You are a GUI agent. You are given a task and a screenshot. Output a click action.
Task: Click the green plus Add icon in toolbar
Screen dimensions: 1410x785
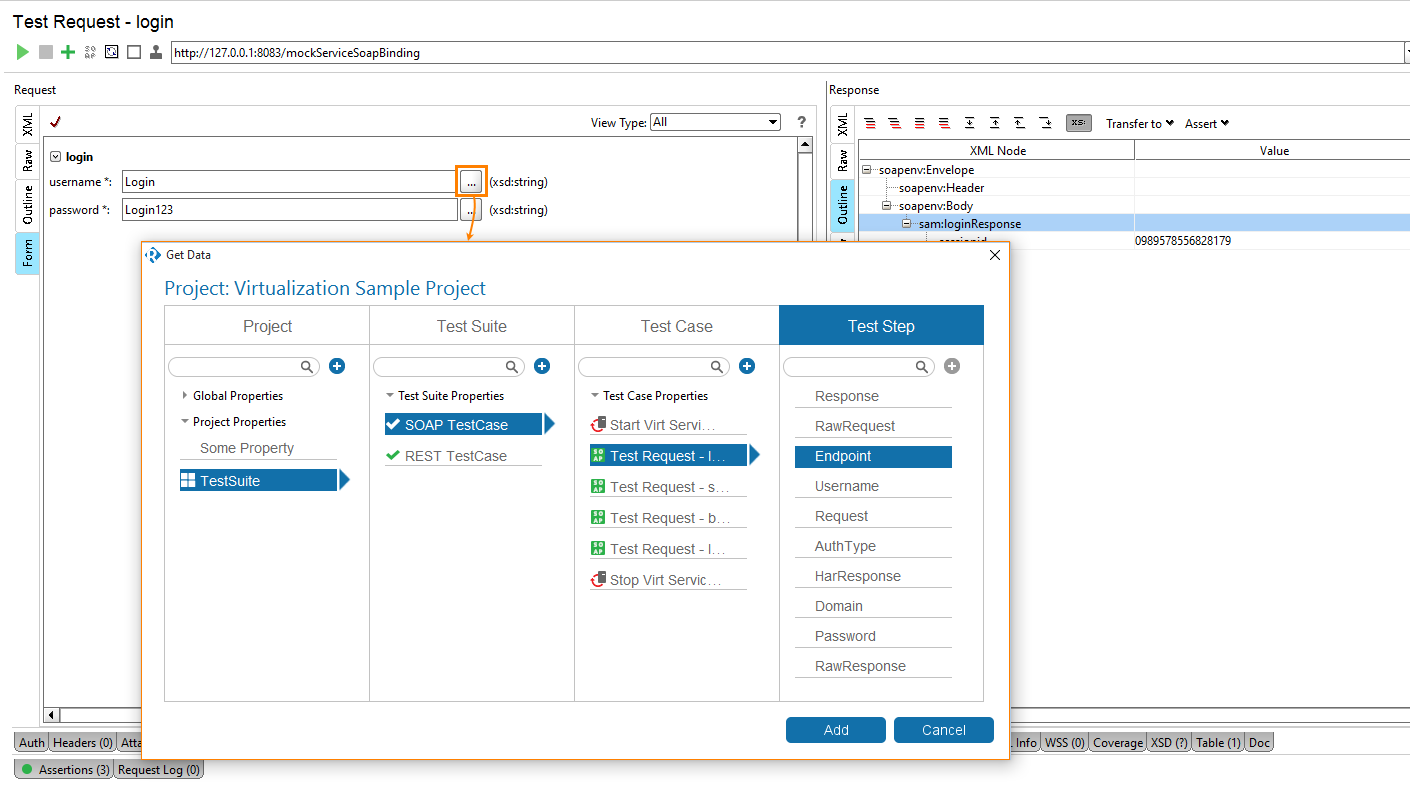click(67, 52)
